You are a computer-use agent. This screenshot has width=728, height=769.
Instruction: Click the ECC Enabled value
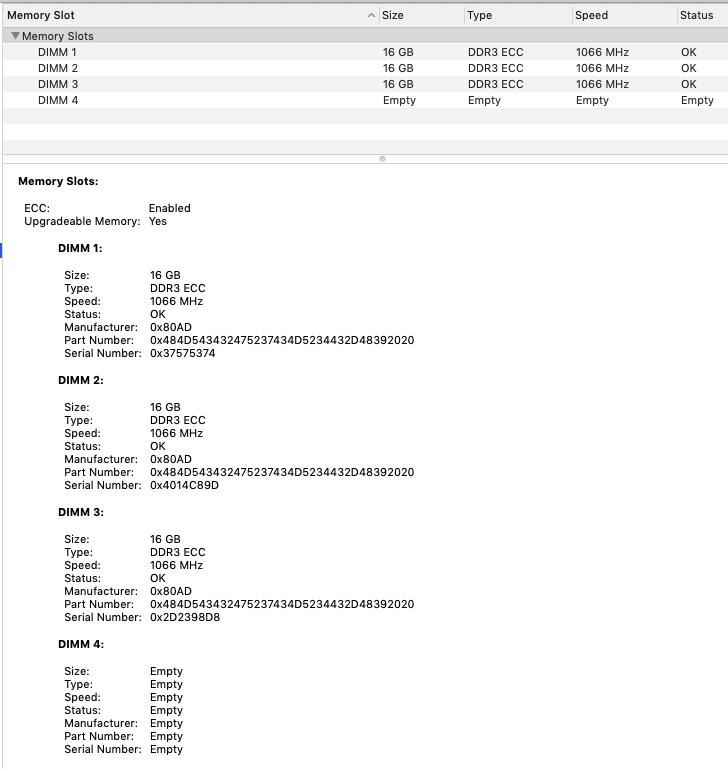[169, 208]
